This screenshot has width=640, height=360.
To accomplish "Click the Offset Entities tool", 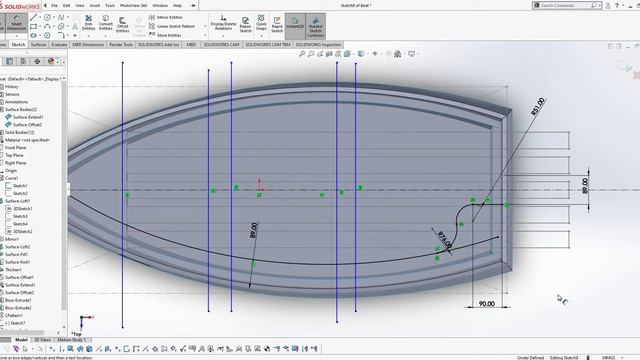I will (122, 24).
